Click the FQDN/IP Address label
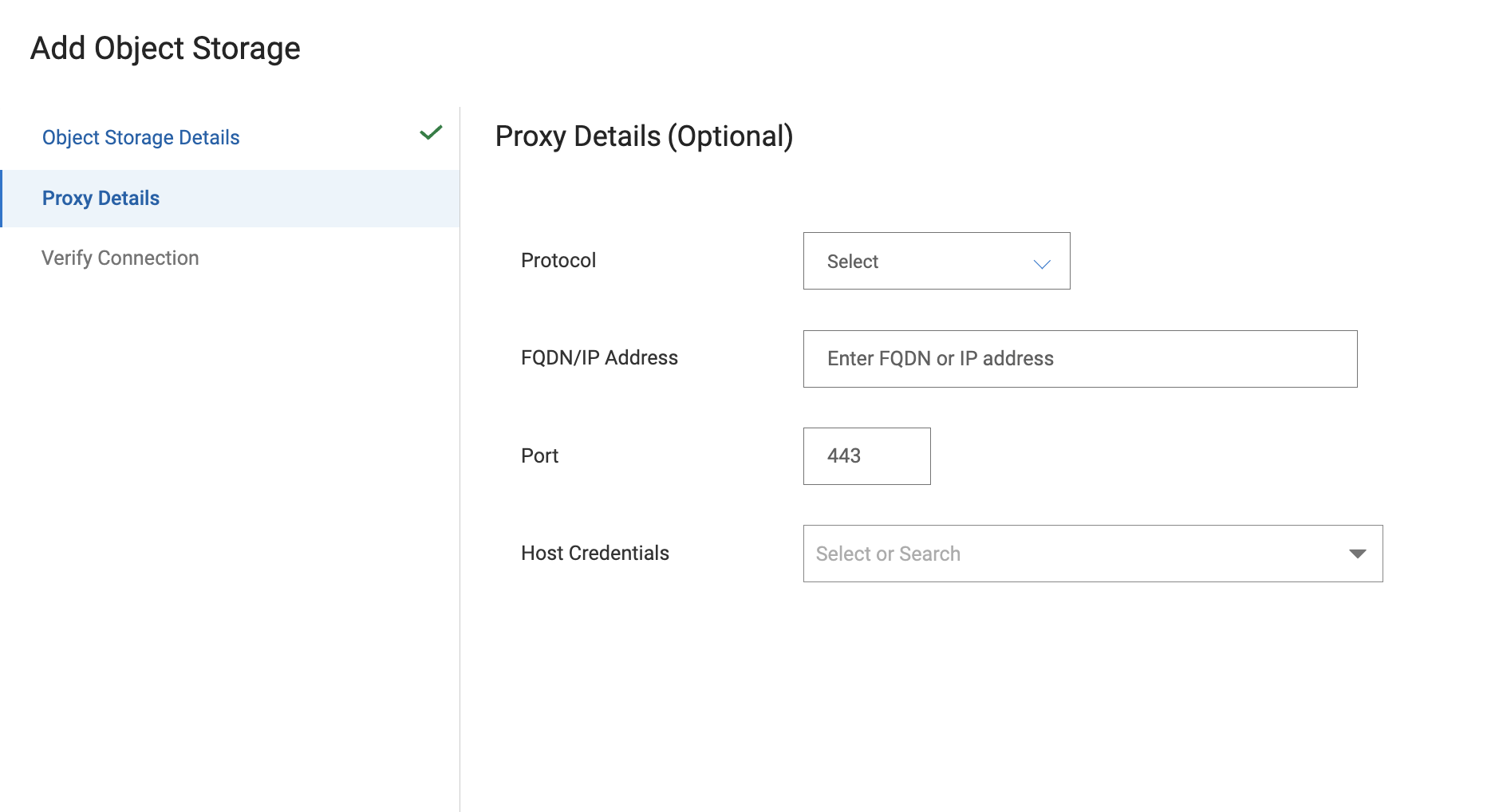The height and width of the screenshot is (812, 1495). [599, 357]
